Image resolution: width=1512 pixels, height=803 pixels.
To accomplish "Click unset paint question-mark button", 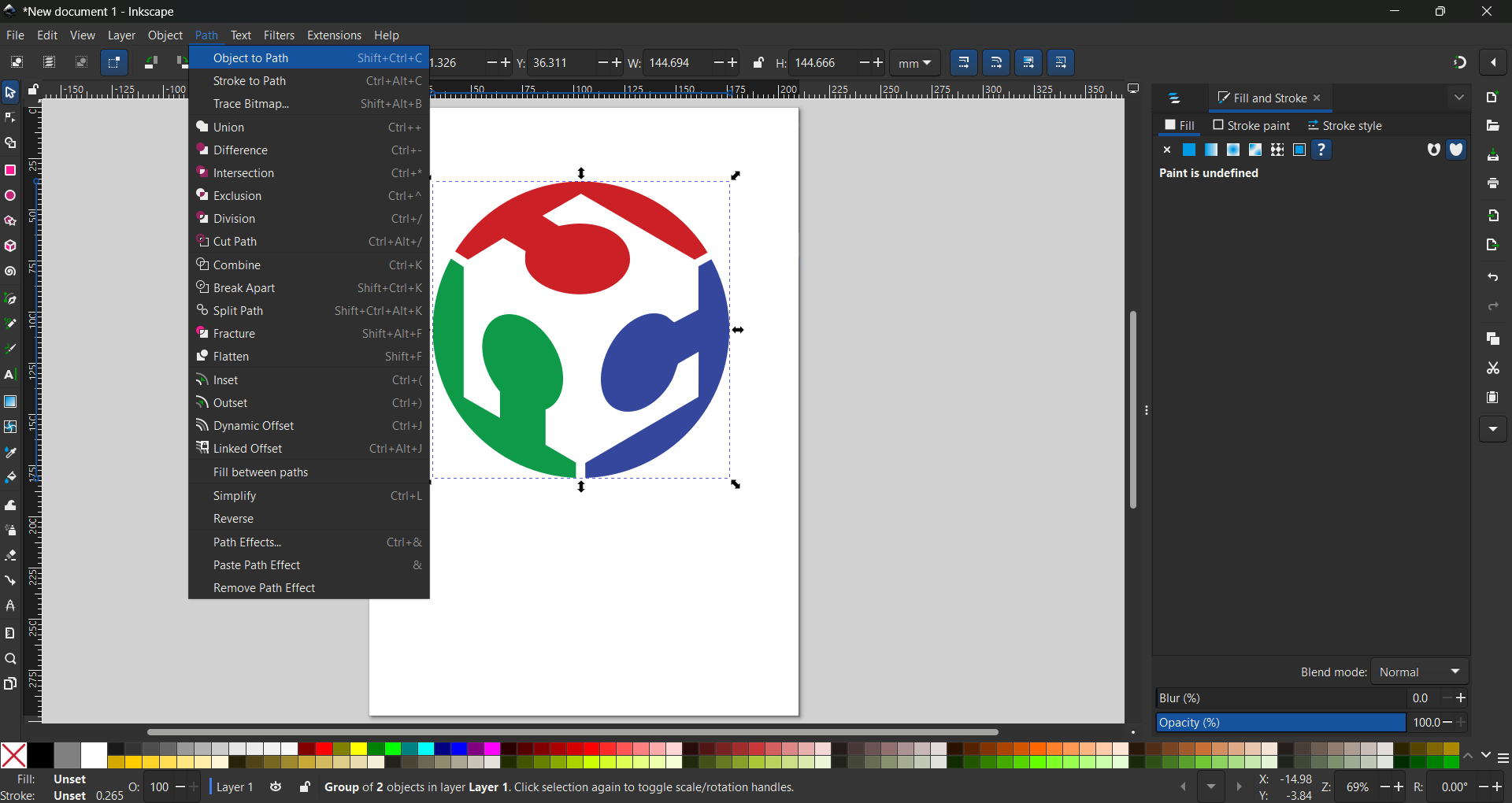I will 1321,150.
